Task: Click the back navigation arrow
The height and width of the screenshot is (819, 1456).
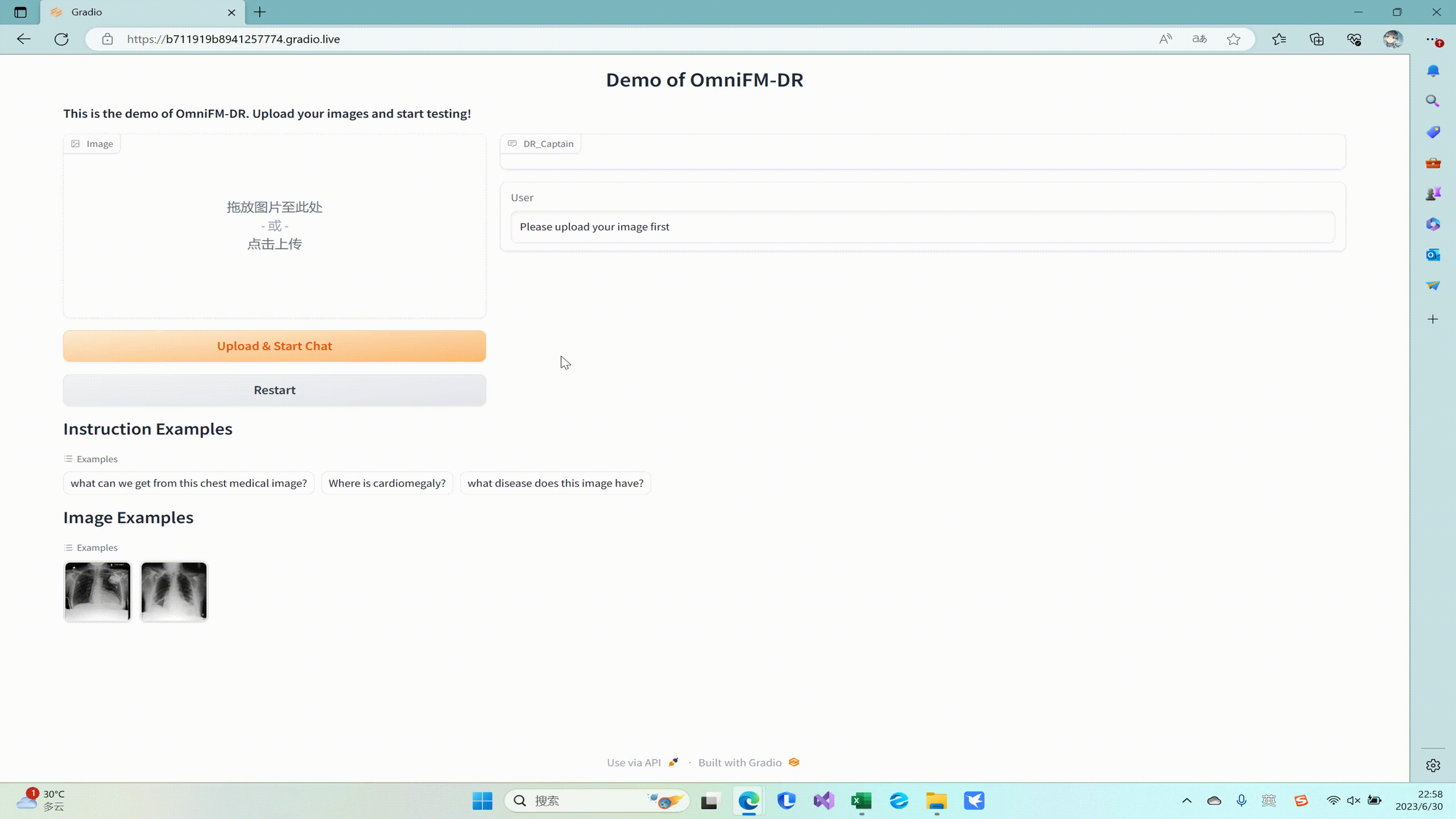Action: click(x=24, y=39)
